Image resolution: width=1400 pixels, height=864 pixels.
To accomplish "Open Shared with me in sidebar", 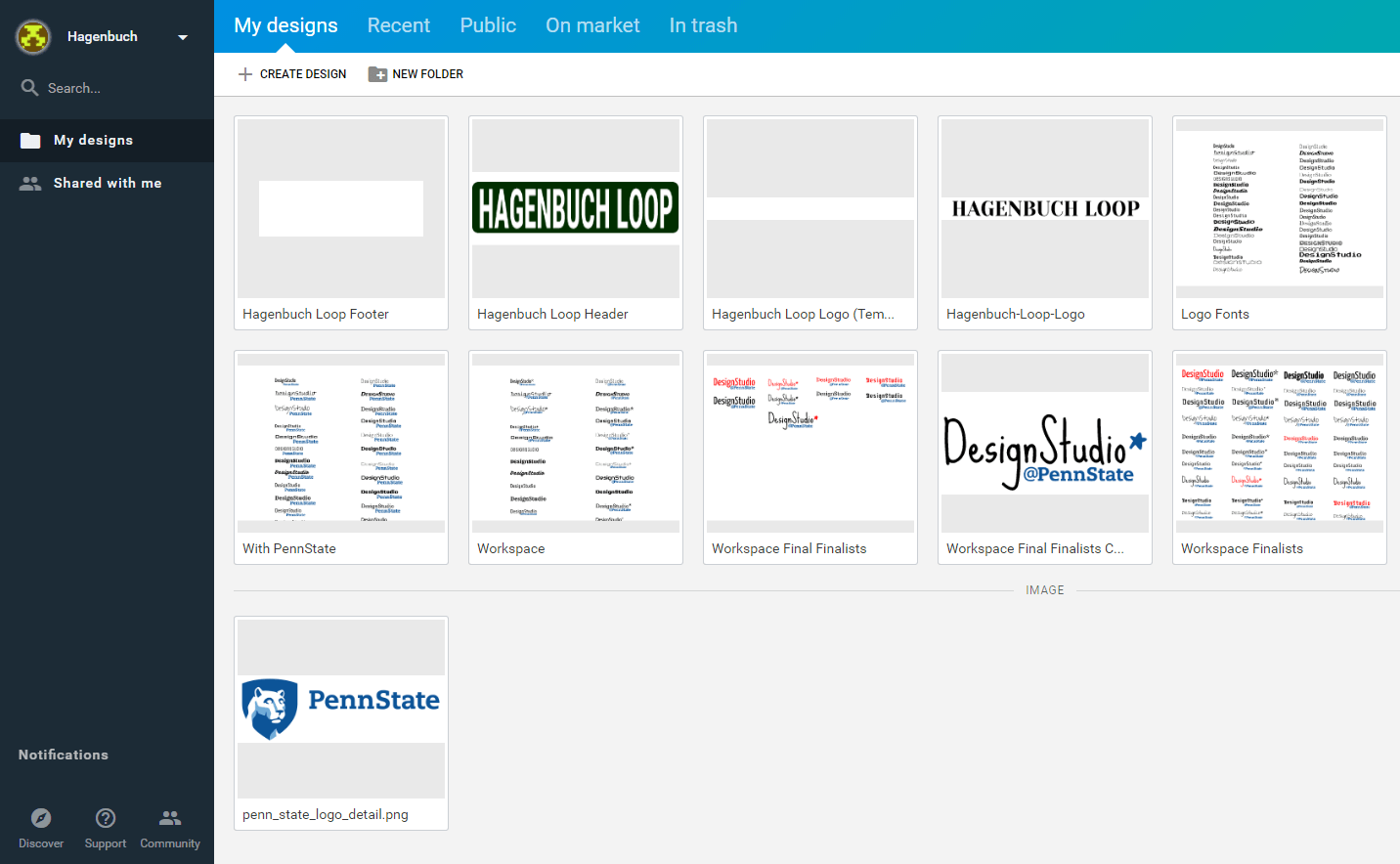I will (107, 183).
